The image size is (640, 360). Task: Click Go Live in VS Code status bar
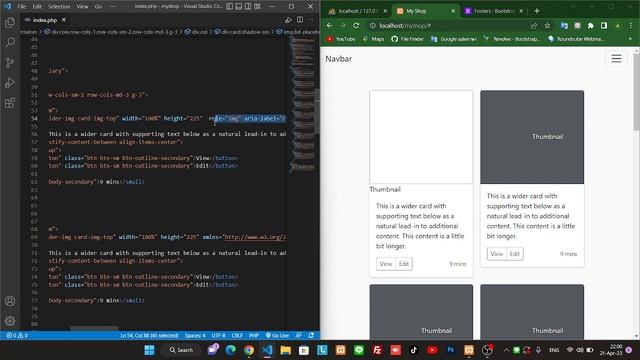coord(277,335)
